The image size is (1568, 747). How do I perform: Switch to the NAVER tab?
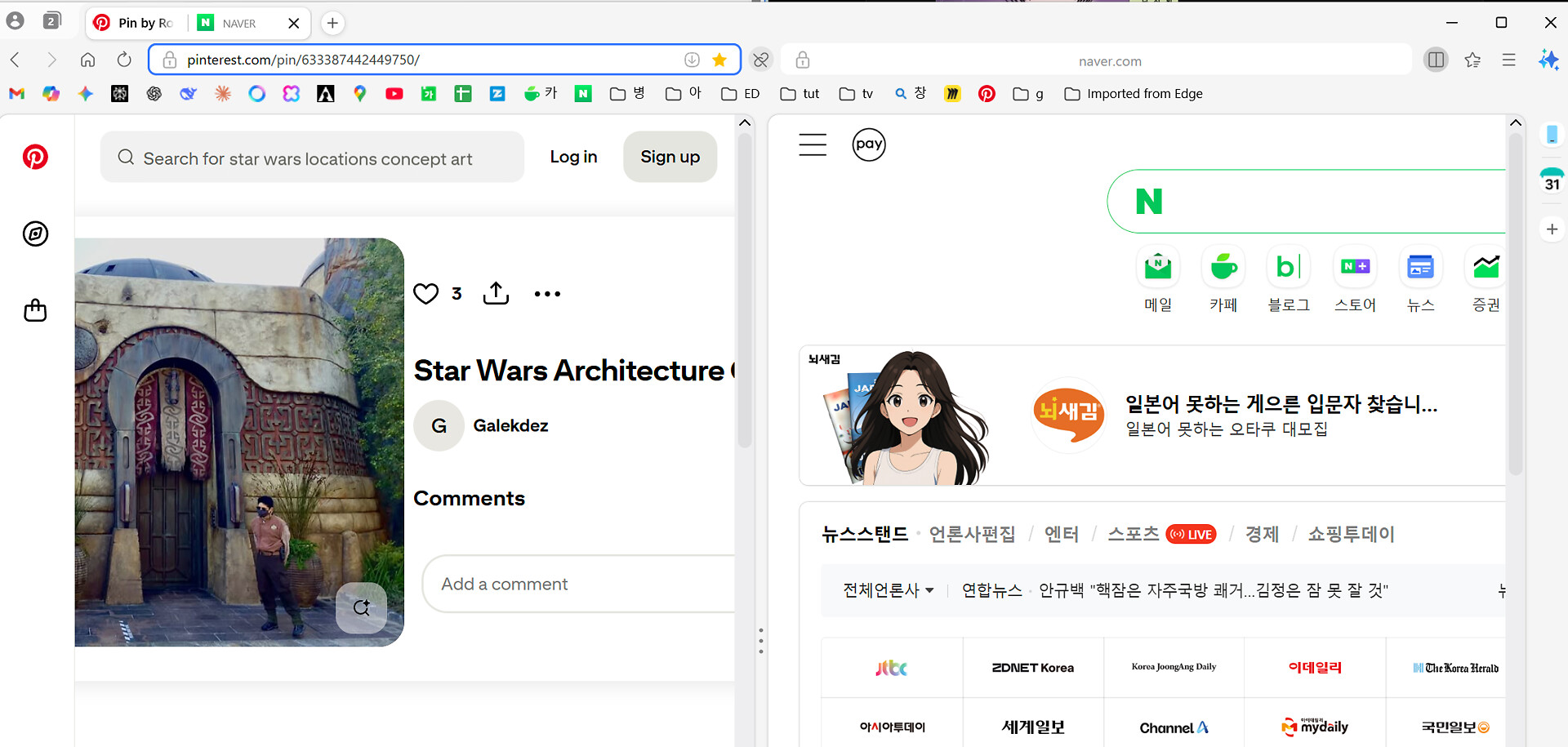click(238, 23)
